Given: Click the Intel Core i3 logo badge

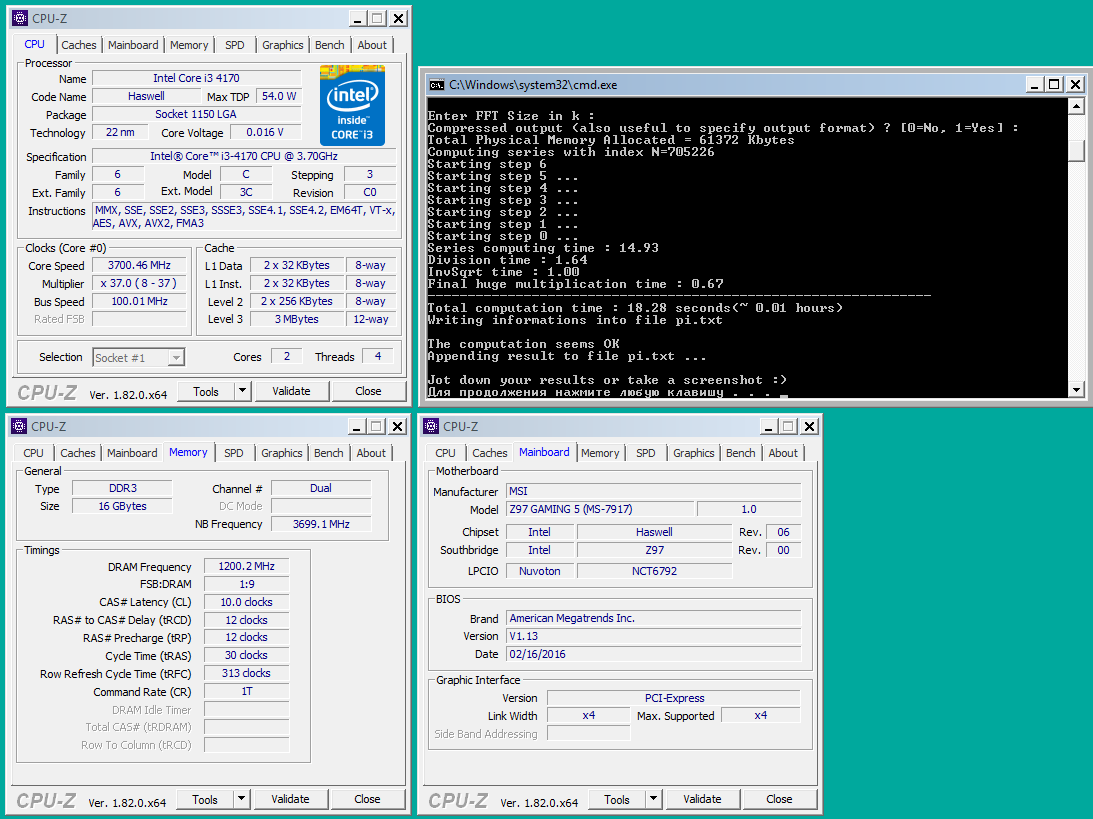Looking at the screenshot, I should pos(352,105).
